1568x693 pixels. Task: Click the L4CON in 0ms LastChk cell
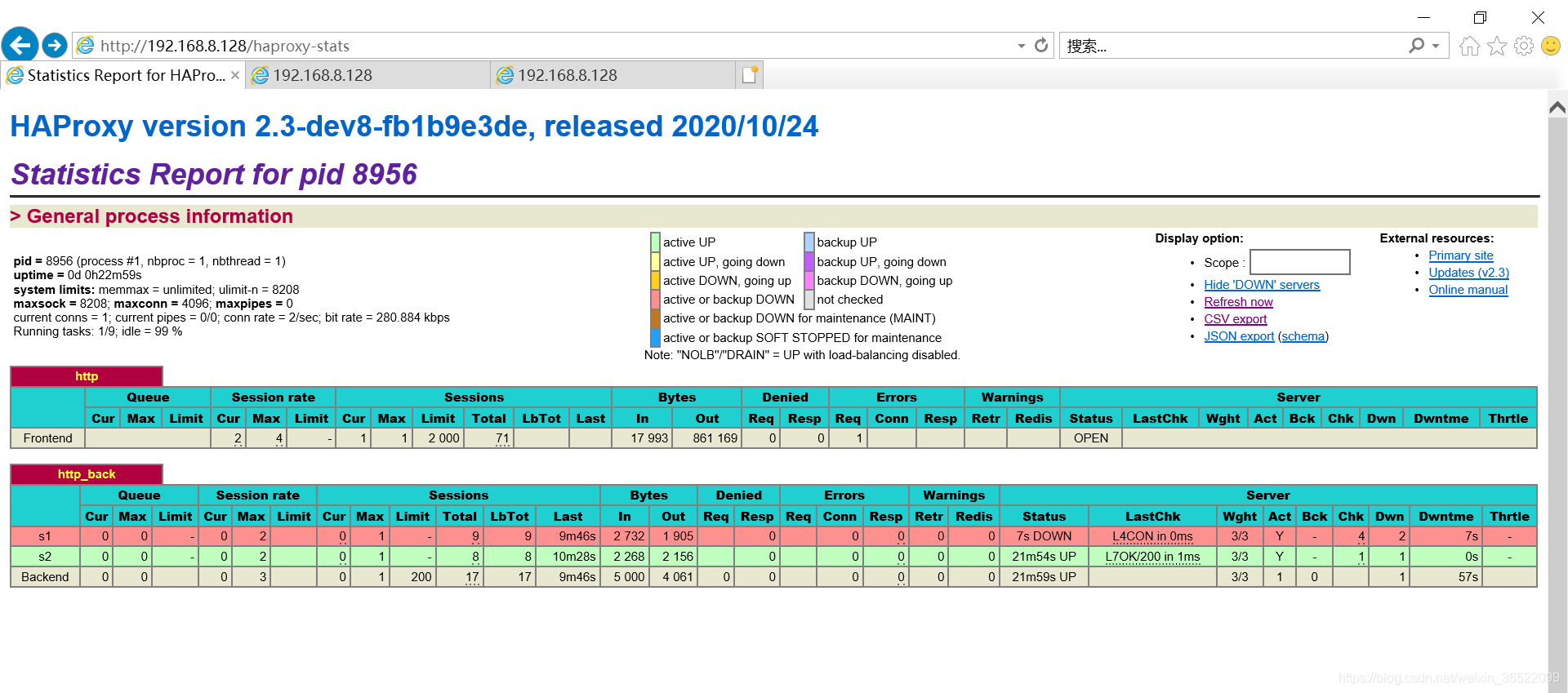pyautogui.click(x=1152, y=536)
